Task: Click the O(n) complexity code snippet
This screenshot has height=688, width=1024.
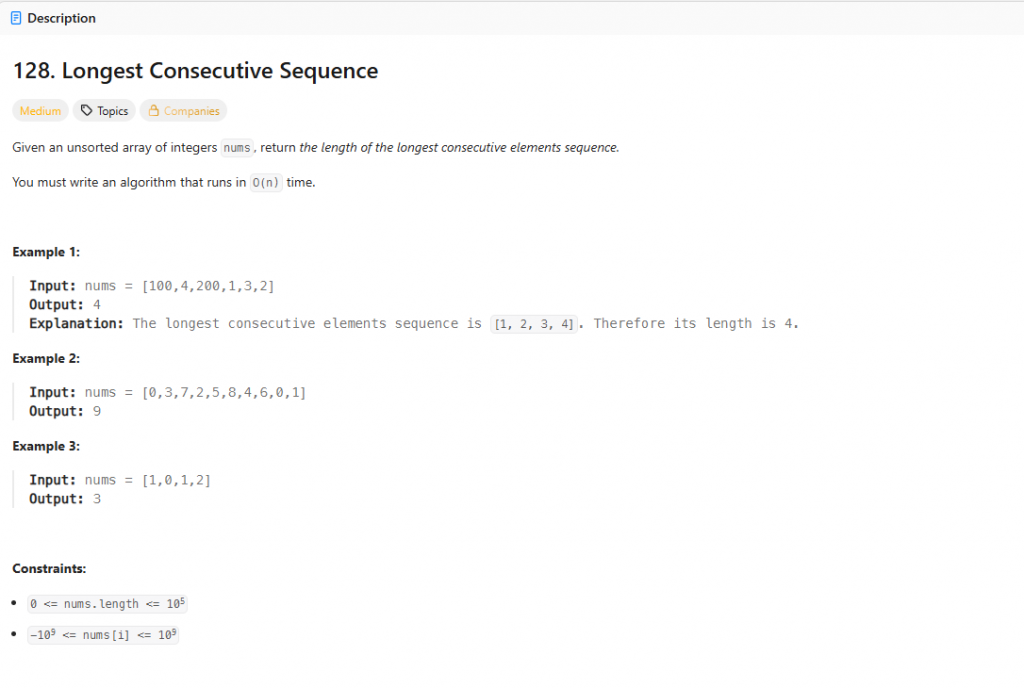Action: click(266, 183)
